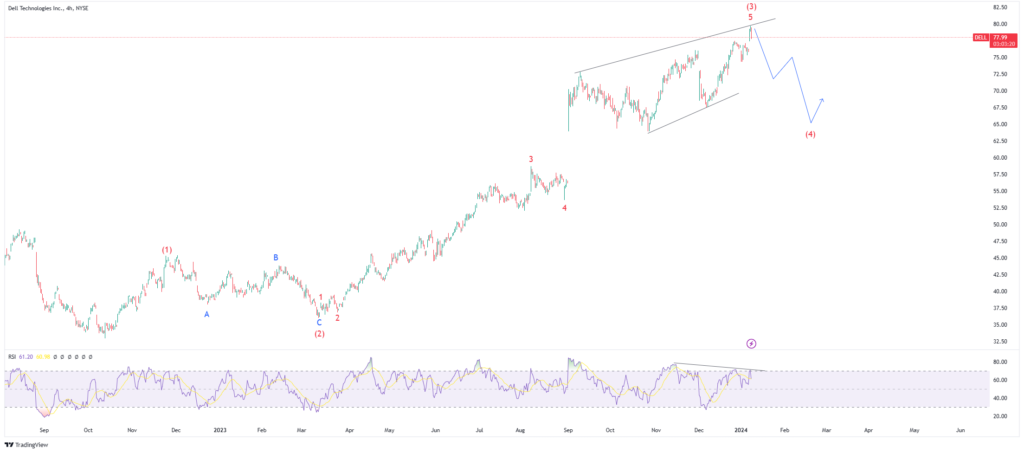The height and width of the screenshot is (453, 1024).
Task: Select the blue projected price path drawing
Action: tap(788, 75)
